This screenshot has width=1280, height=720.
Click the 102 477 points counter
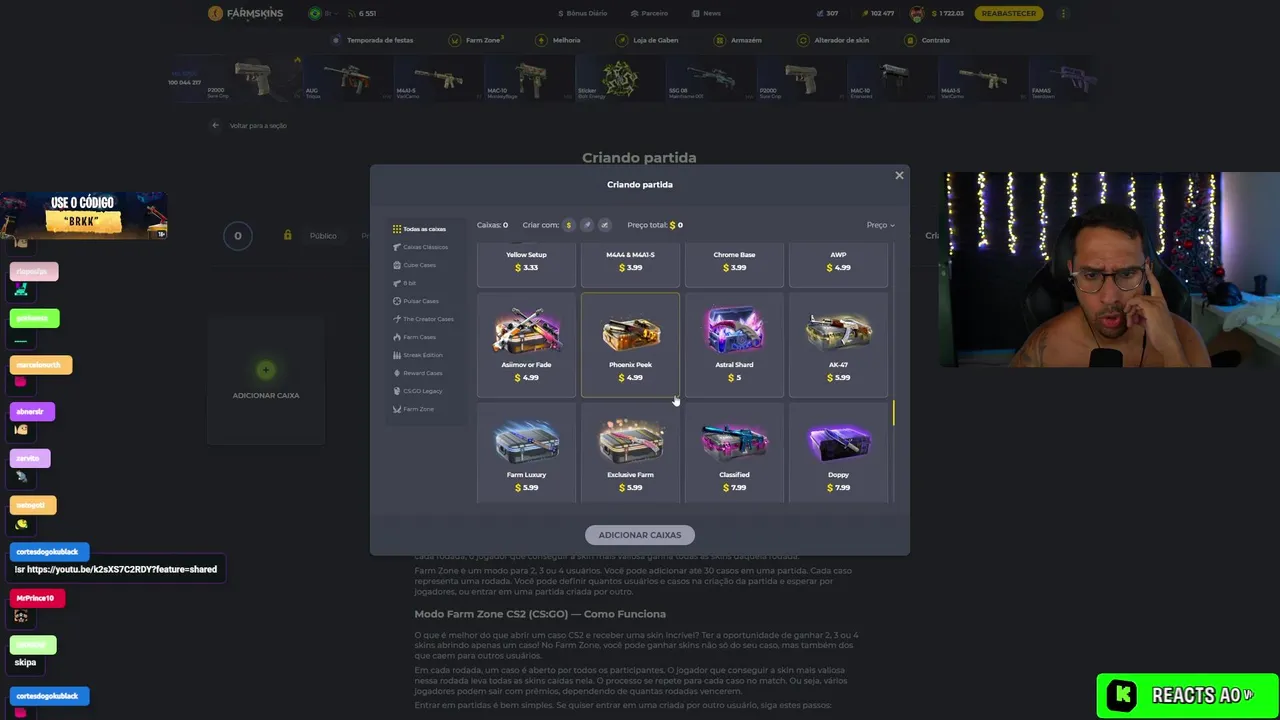coord(877,13)
